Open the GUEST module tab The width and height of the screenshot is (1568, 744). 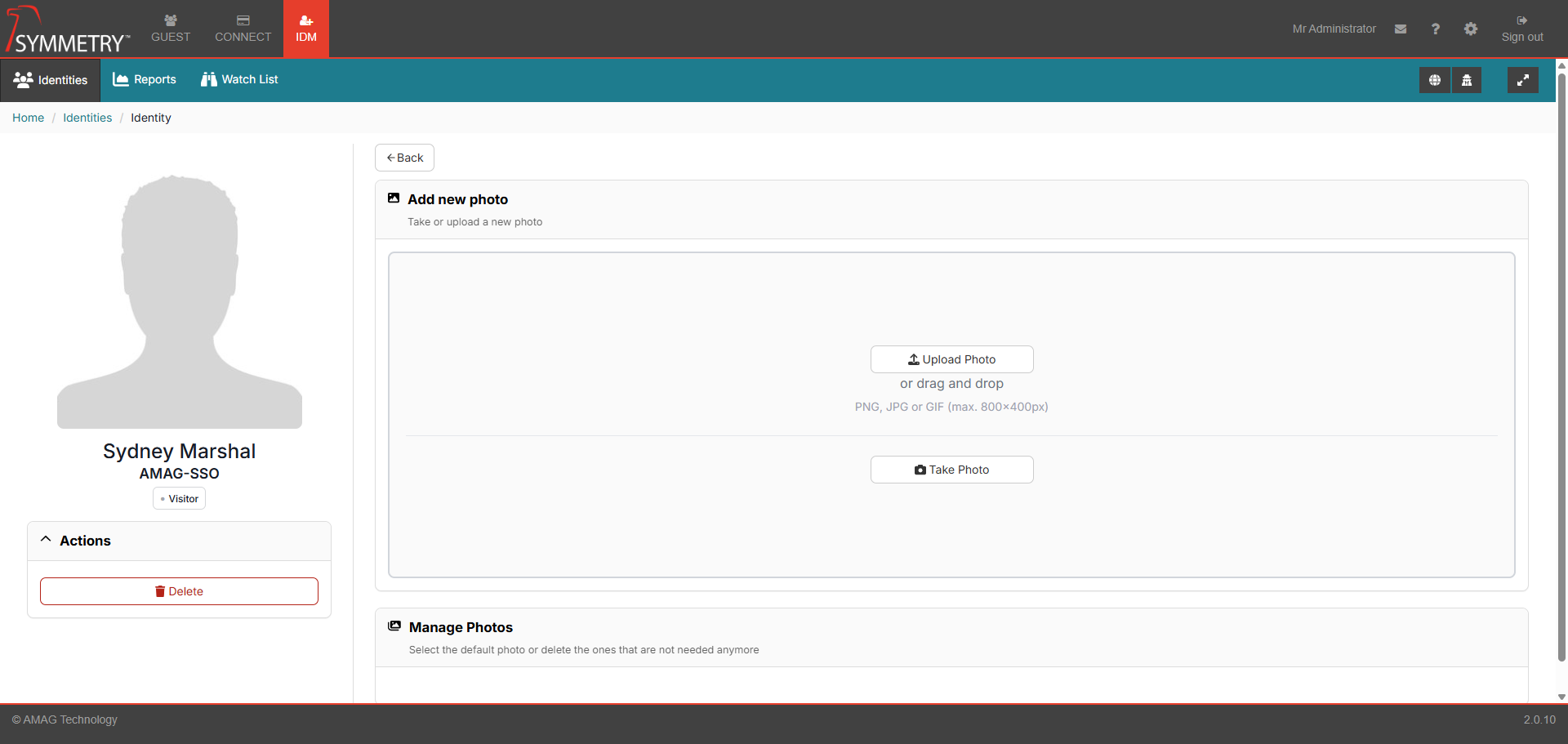170,29
